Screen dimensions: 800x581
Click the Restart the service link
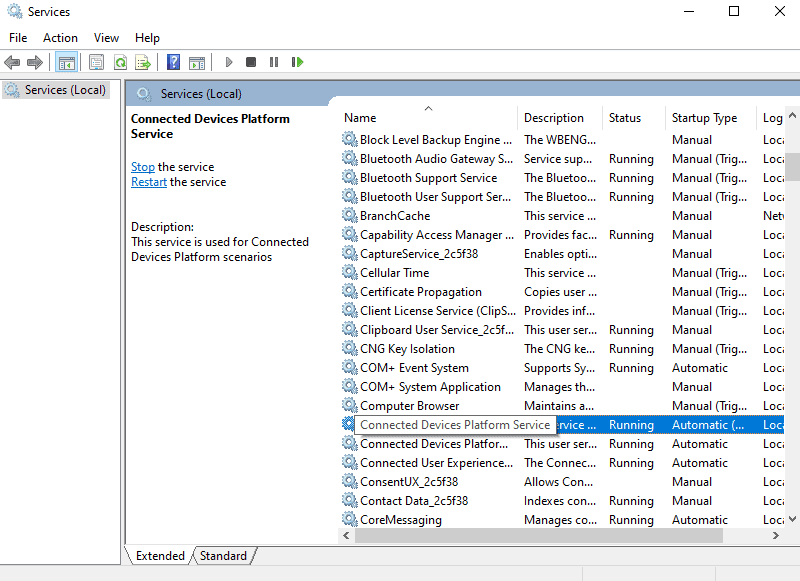[x=149, y=182]
